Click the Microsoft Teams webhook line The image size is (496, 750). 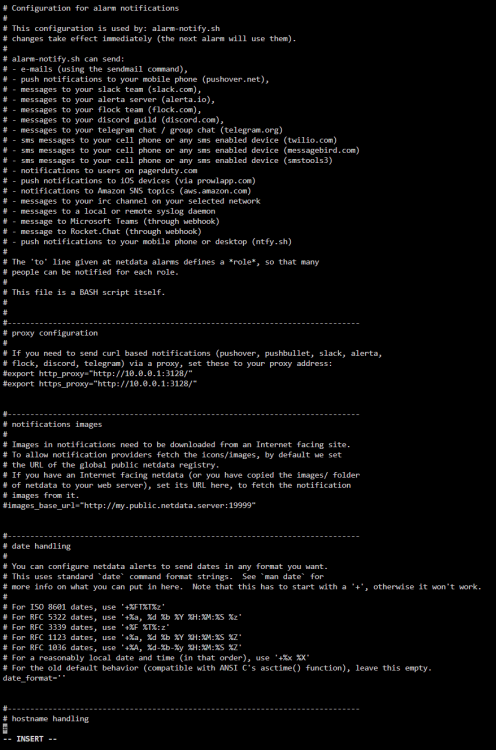[x=111, y=221]
